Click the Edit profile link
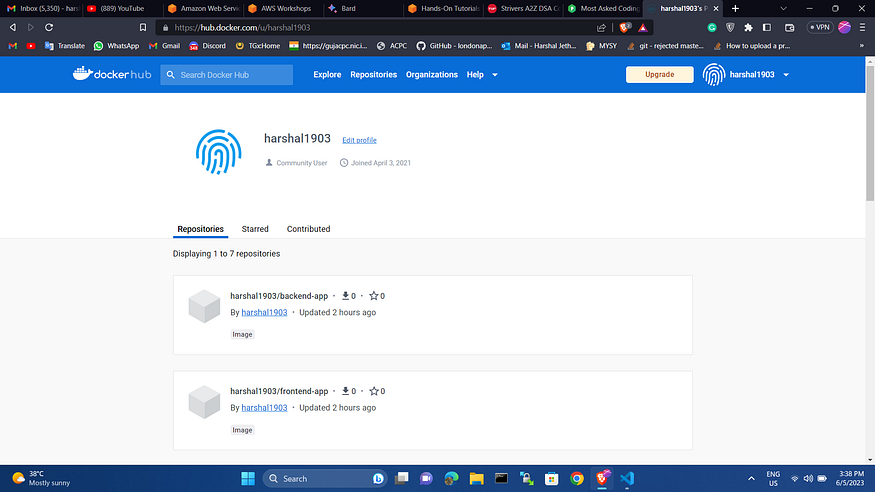 (359, 140)
